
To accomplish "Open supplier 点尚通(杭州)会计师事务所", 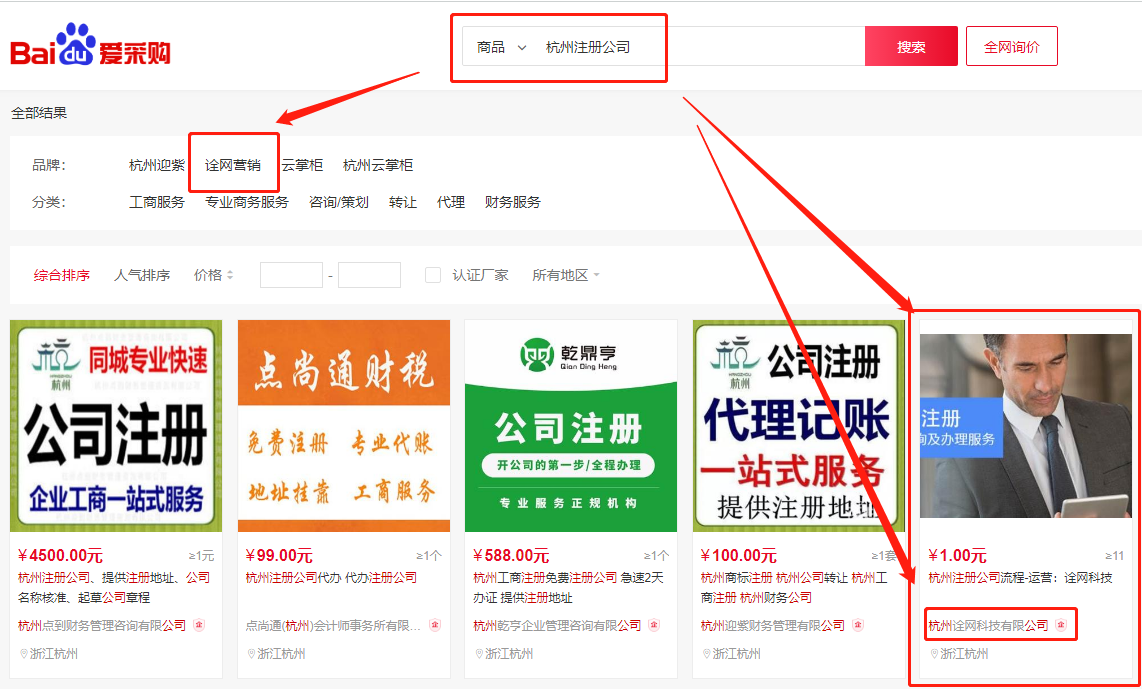I will 333,626.
